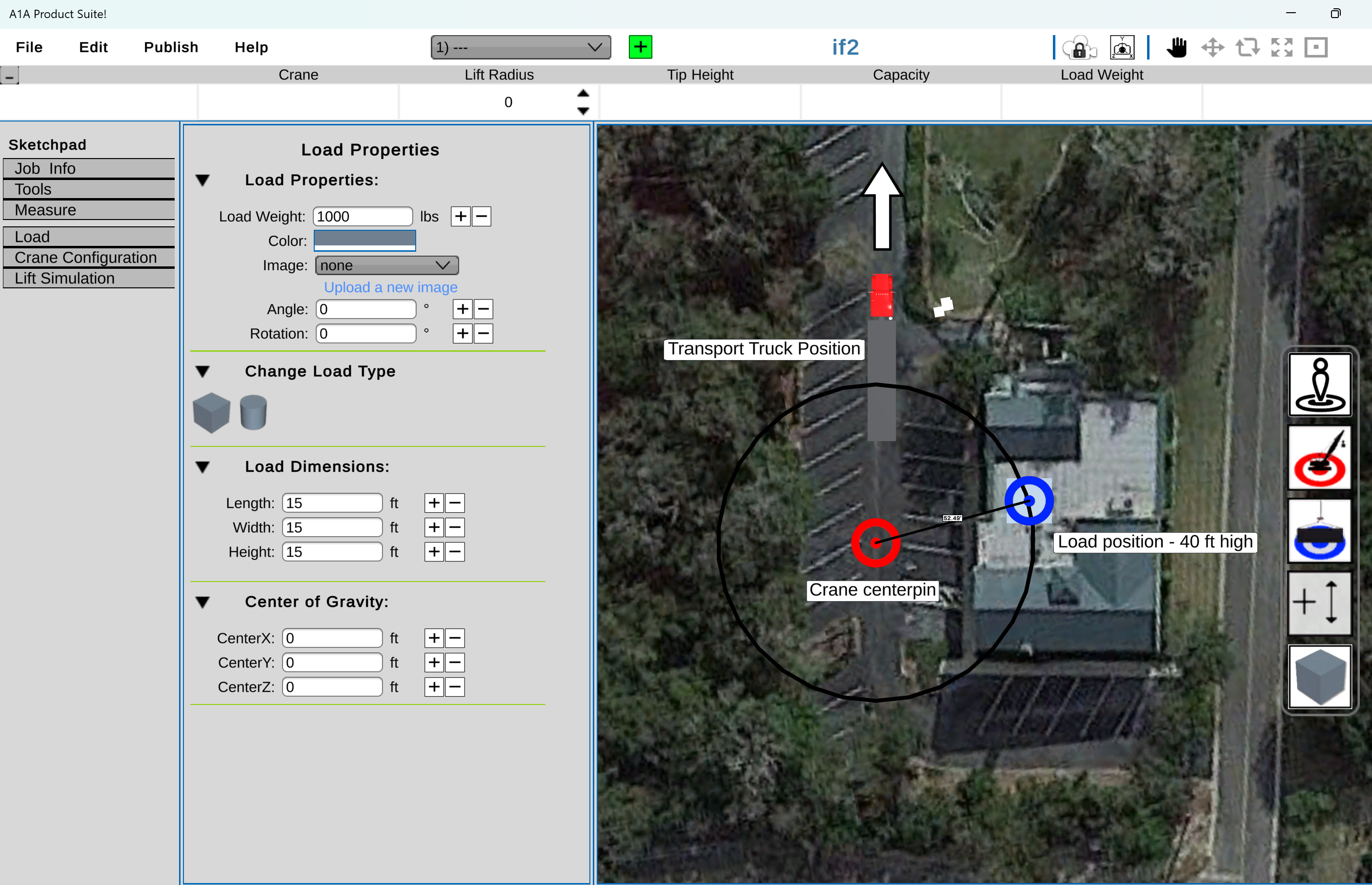The image size is (1372, 885).
Task: Click the load Color swatch
Action: [365, 240]
